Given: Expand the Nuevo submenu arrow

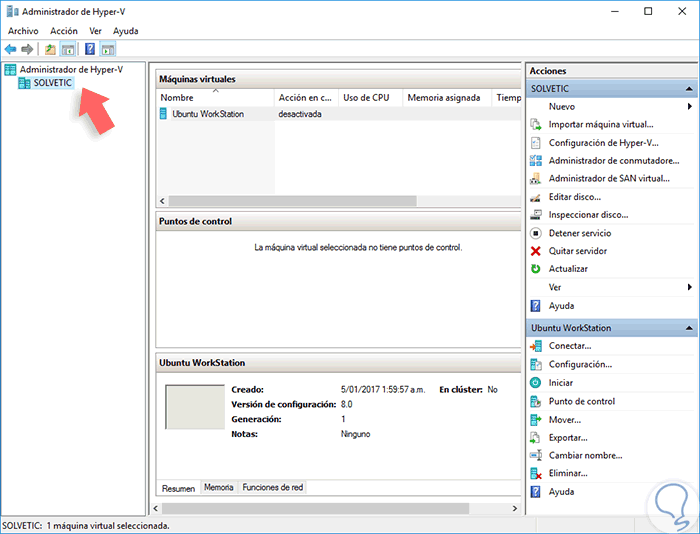Looking at the screenshot, I should coord(690,107).
